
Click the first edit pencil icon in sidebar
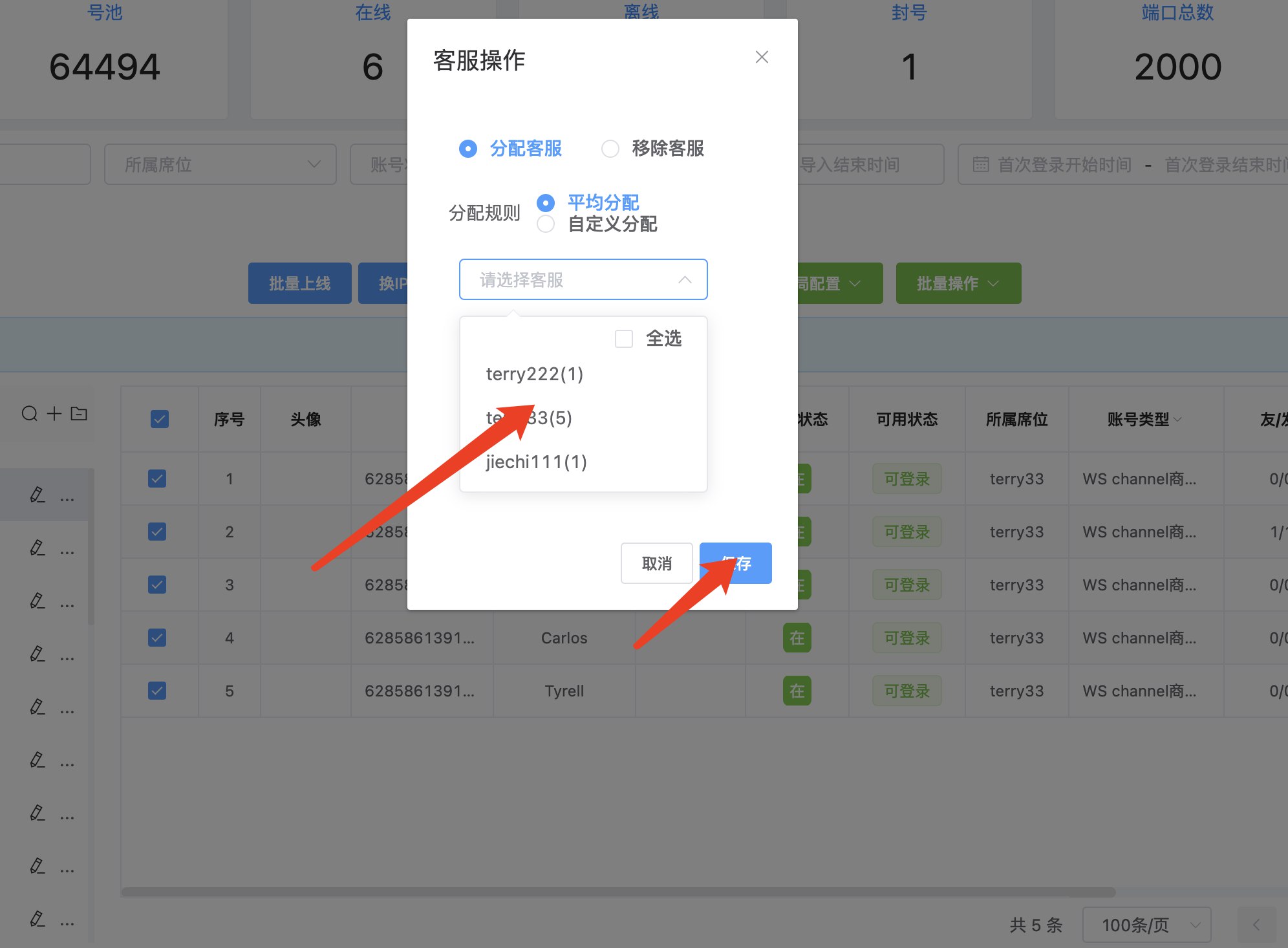(x=38, y=495)
